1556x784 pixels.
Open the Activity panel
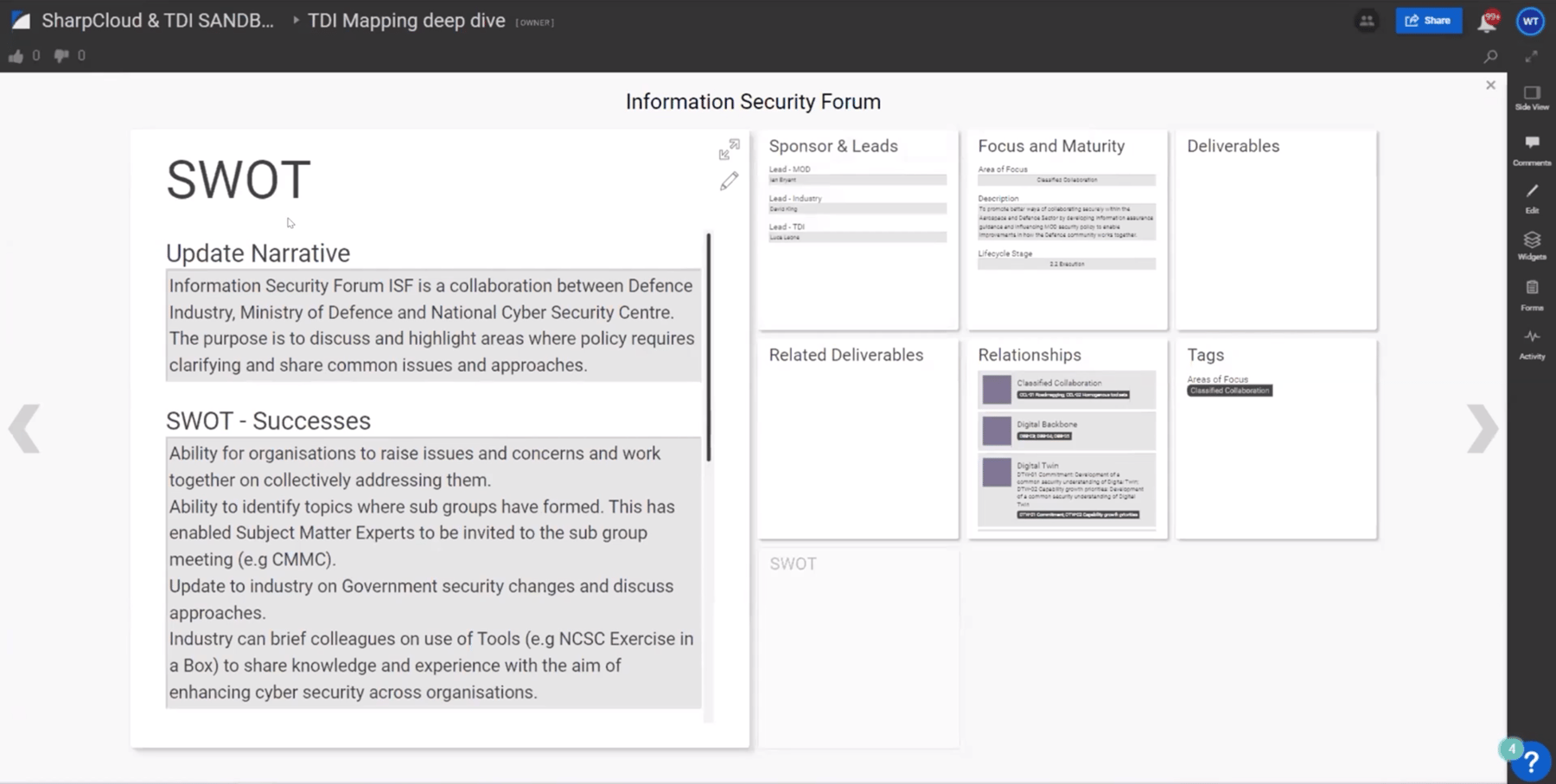tap(1531, 343)
